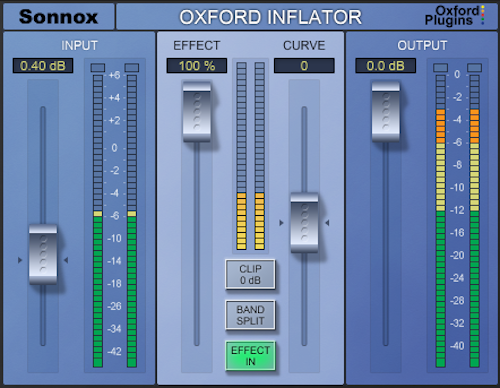The height and width of the screenshot is (388, 500).
Task: Enable the BAND SPLIT mode
Action: [x=250, y=315]
